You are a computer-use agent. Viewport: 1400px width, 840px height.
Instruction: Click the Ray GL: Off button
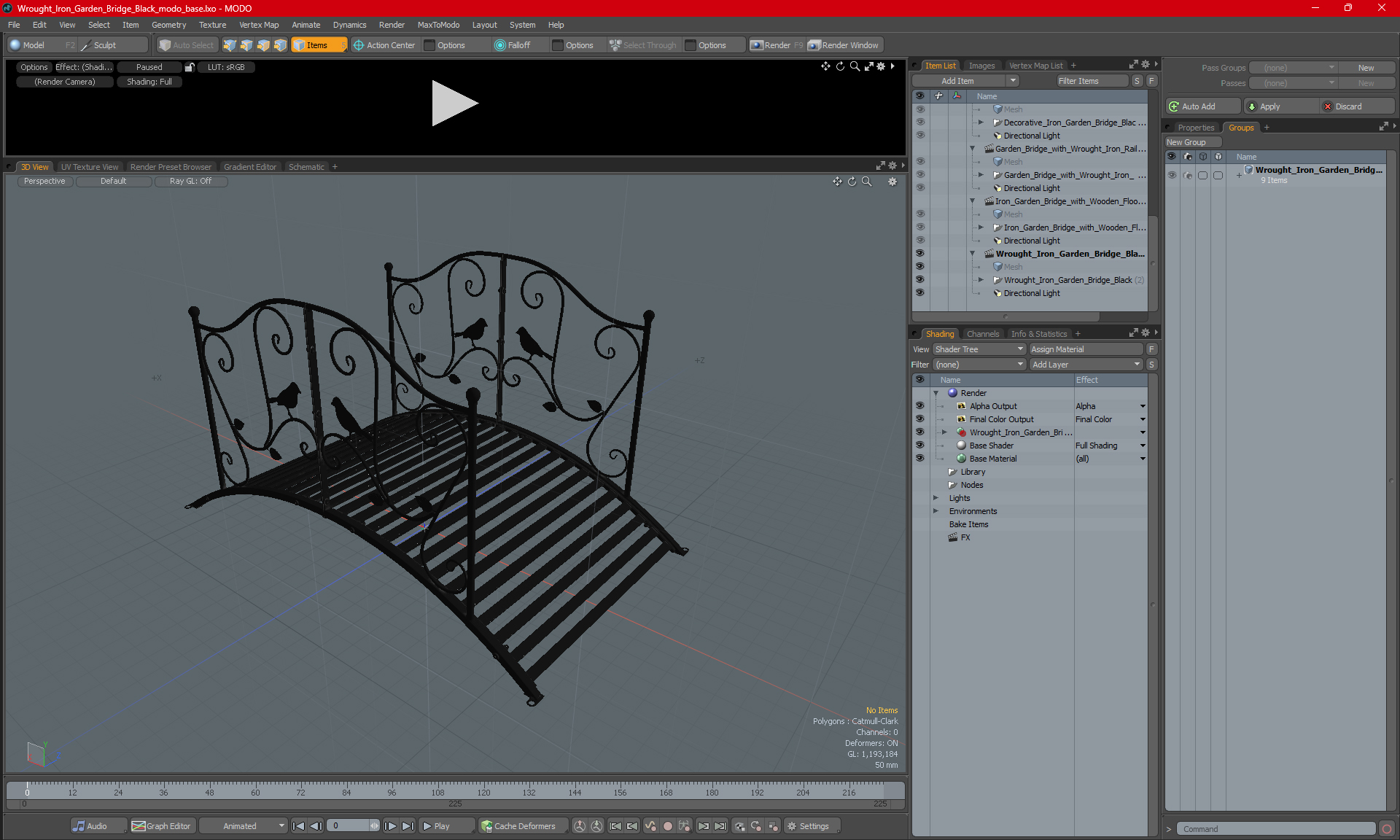tap(190, 182)
